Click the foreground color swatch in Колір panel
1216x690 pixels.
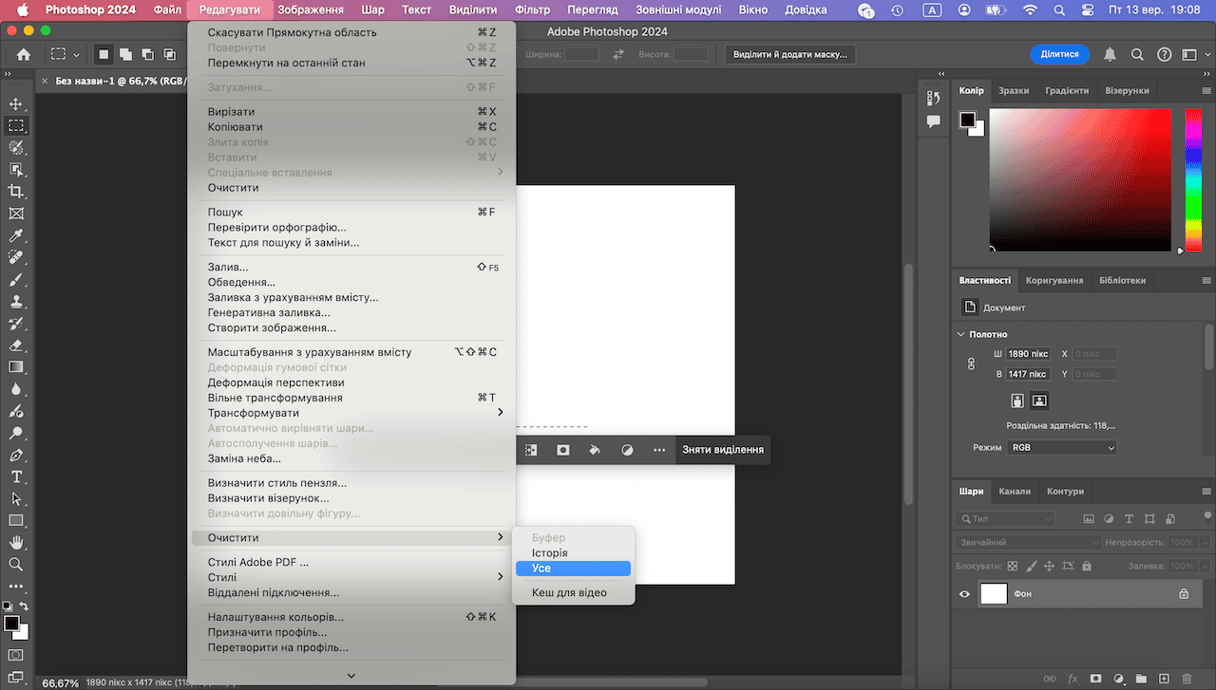pyautogui.click(x=967, y=119)
